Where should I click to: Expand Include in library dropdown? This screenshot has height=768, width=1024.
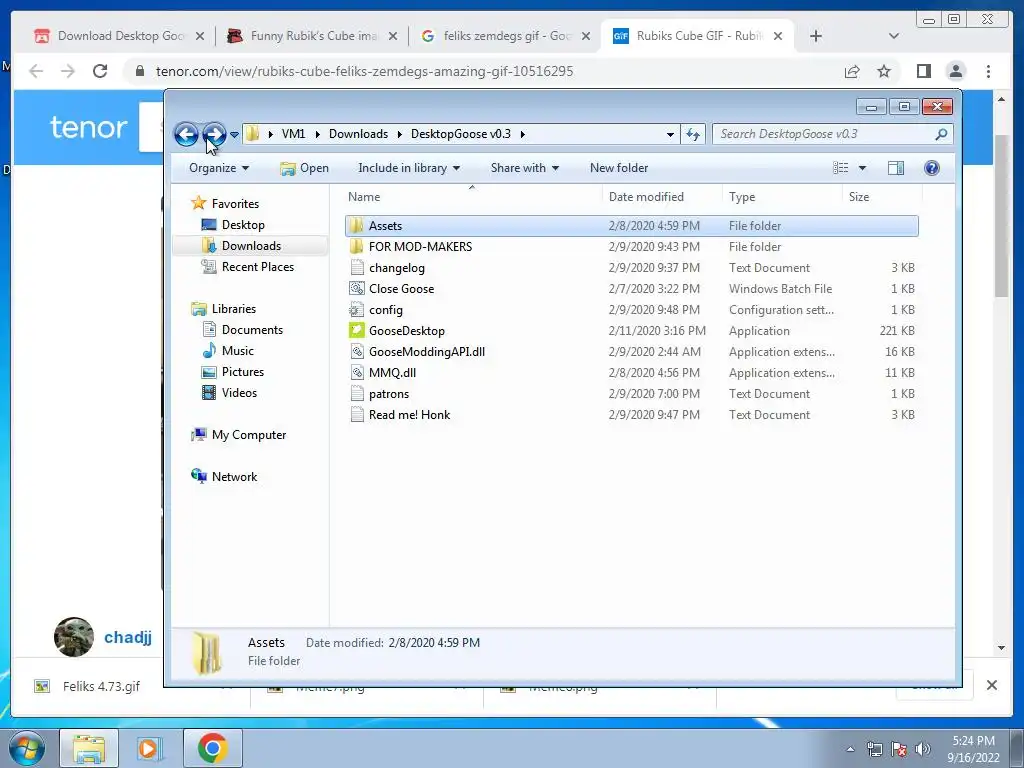click(409, 168)
